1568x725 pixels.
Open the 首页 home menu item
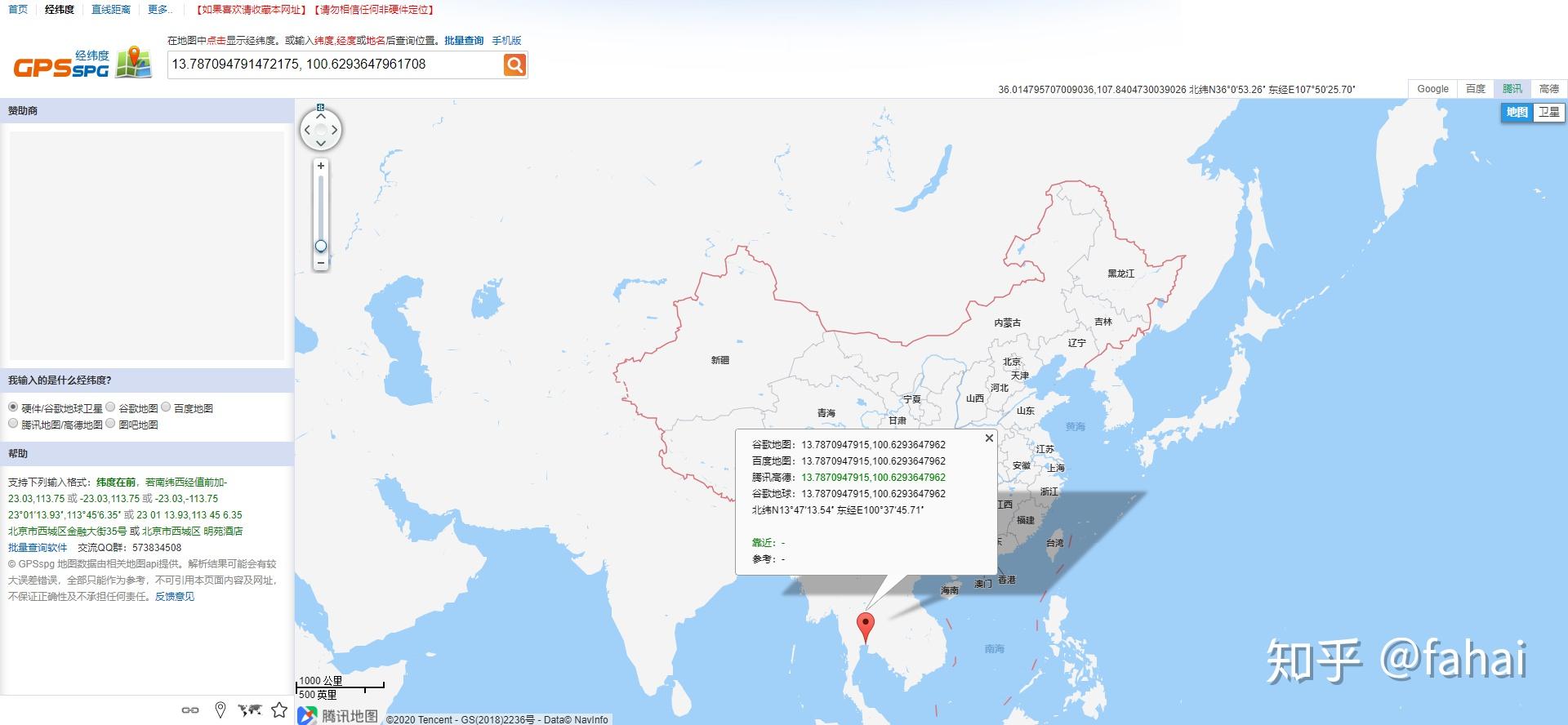click(x=18, y=10)
